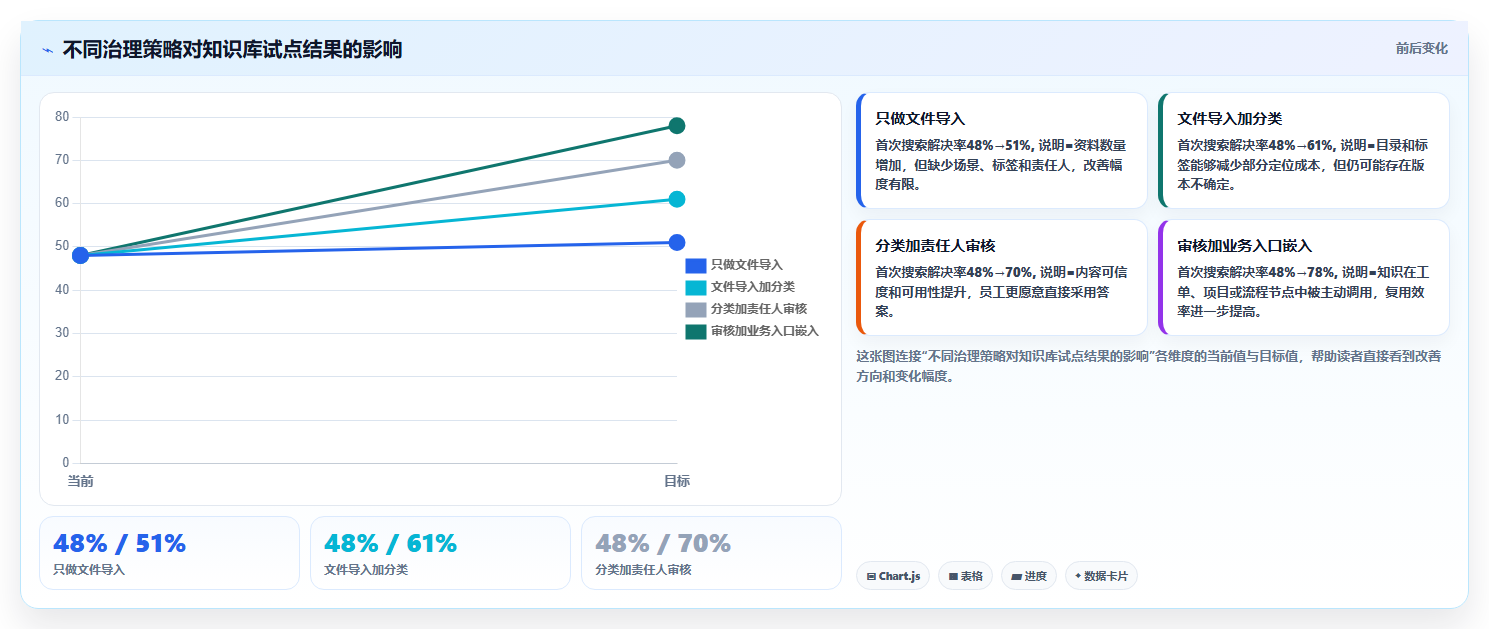1489x629 pixels.
Task: Click the 文件导入加分类 legend label
Action: (x=753, y=287)
